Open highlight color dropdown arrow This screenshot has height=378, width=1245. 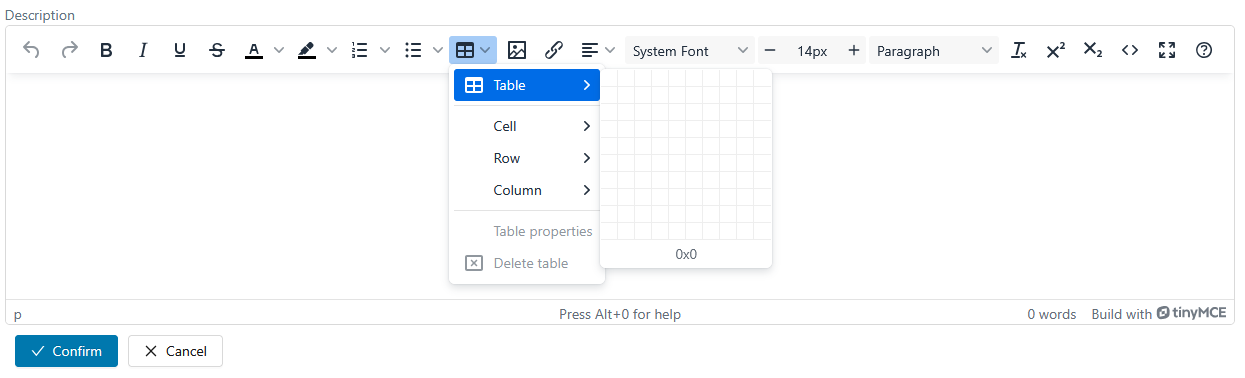(x=332, y=50)
